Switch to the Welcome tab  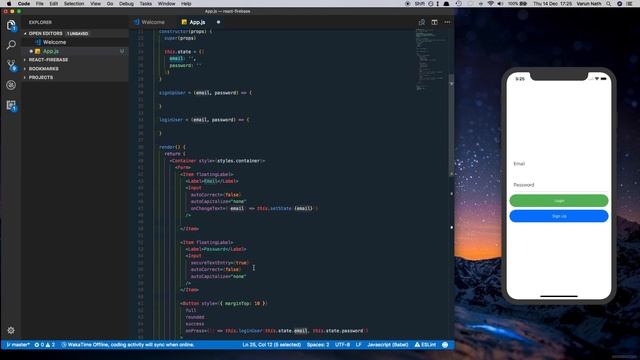click(x=153, y=22)
